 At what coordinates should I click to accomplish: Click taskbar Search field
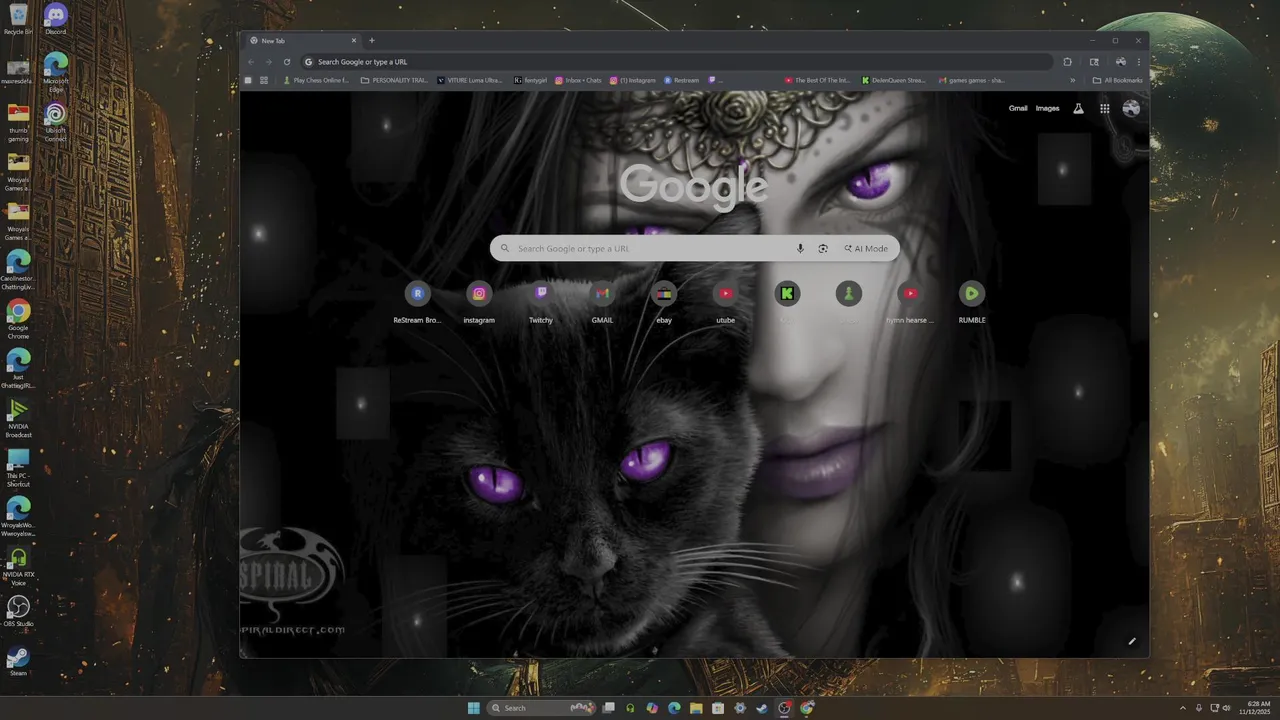click(540, 708)
